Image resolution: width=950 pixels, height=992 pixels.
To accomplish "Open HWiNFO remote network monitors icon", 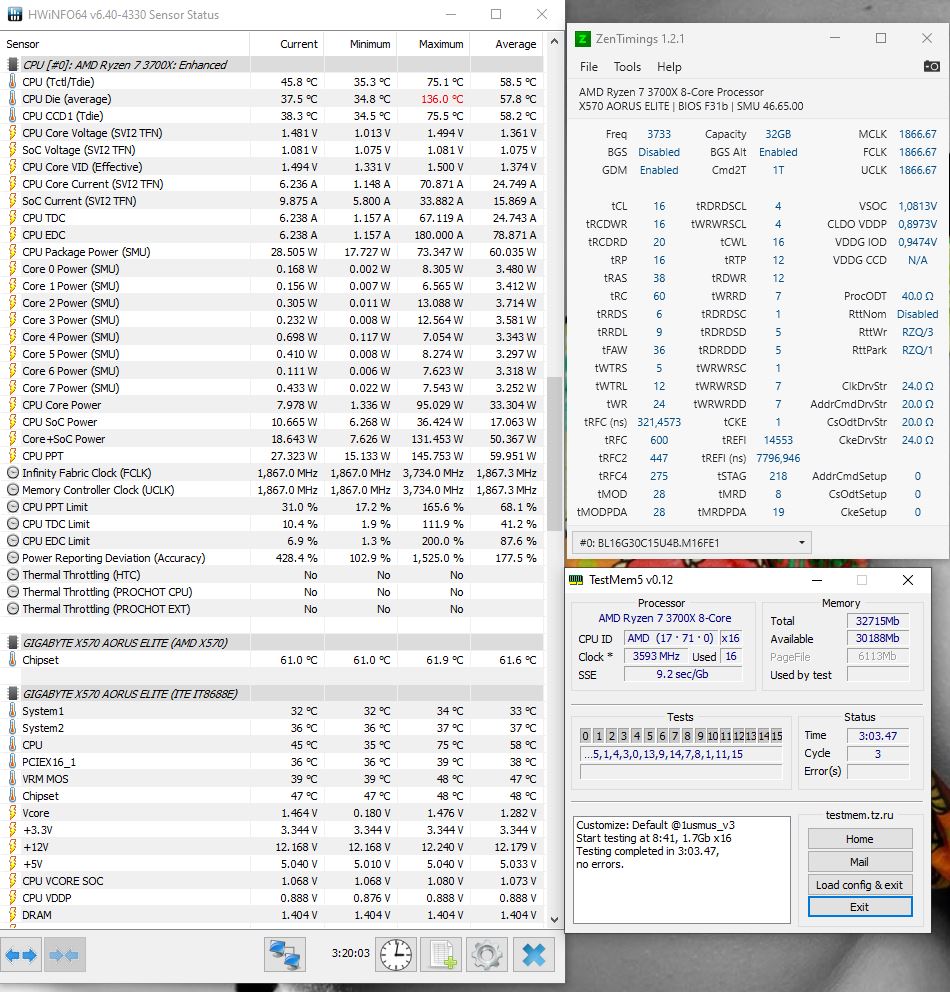I will pyautogui.click(x=285, y=955).
